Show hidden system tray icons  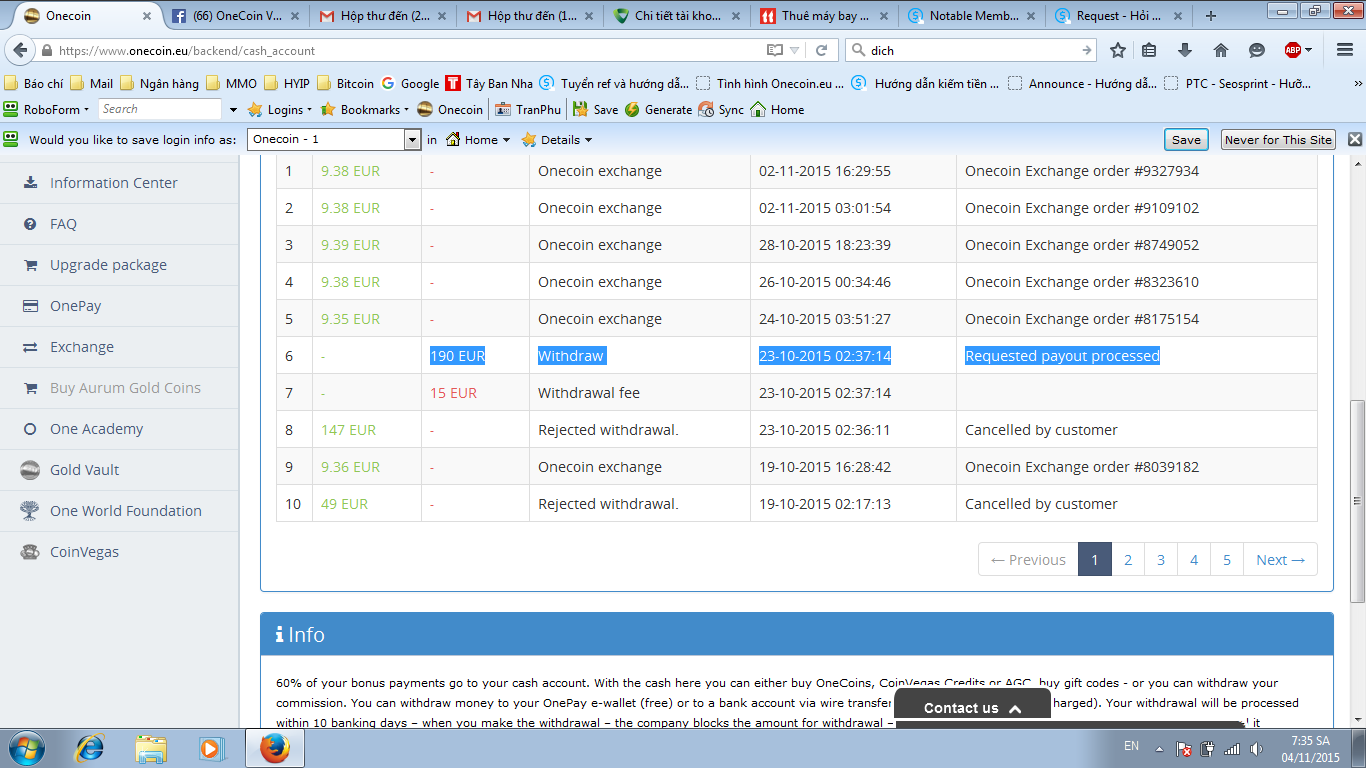[1158, 748]
